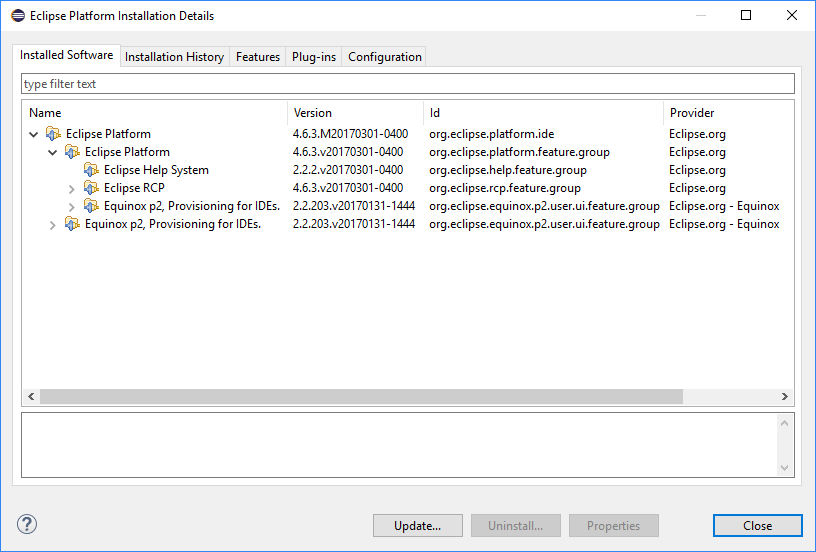Click the Update... button
This screenshot has width=816, height=552.
tap(417, 525)
